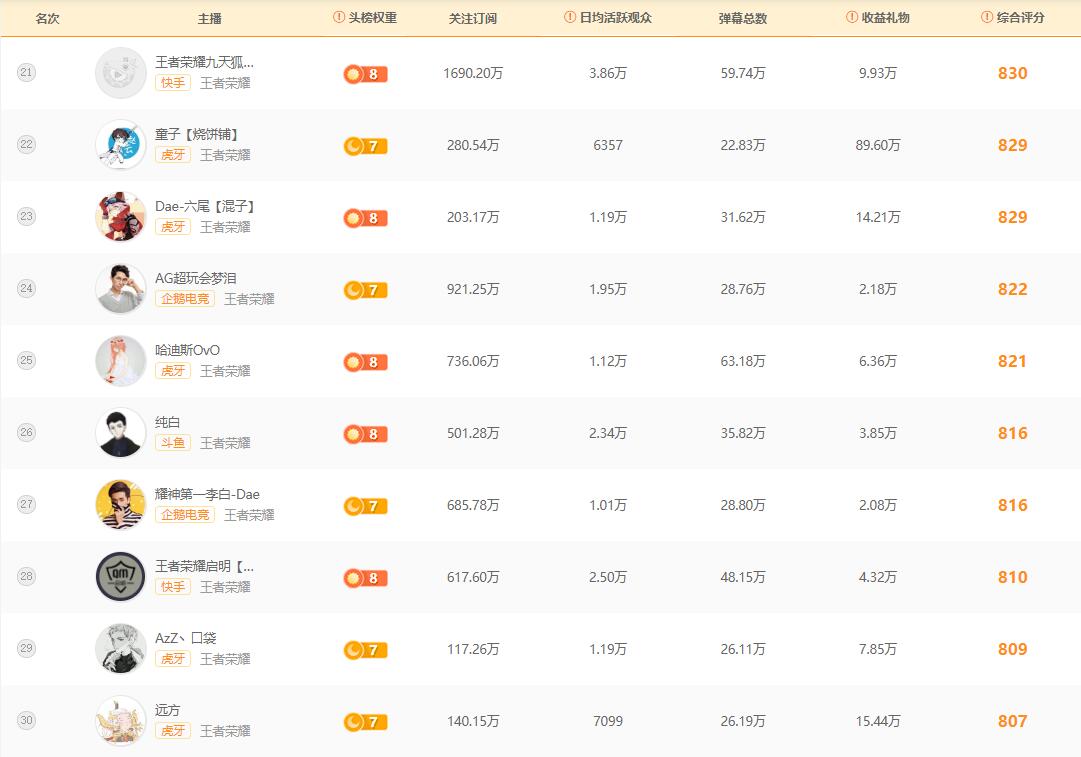Click 远方 streamer name
Screen dimensions: 1081x757
pos(168,710)
